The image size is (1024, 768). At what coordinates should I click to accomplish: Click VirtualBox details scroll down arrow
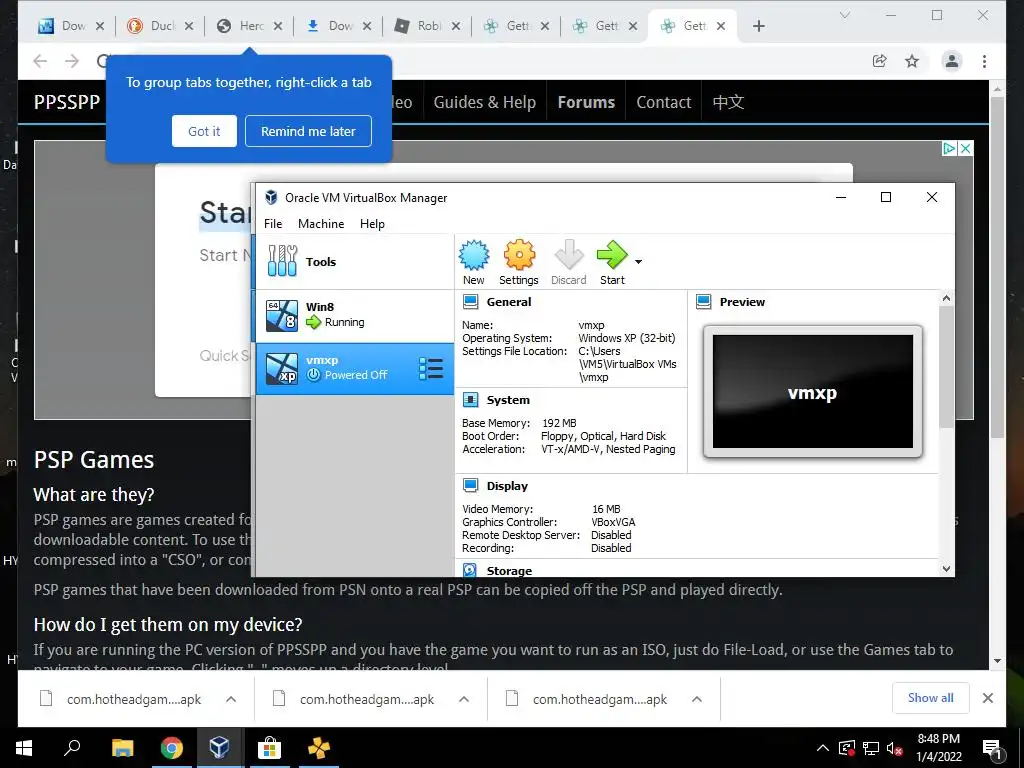tap(946, 569)
